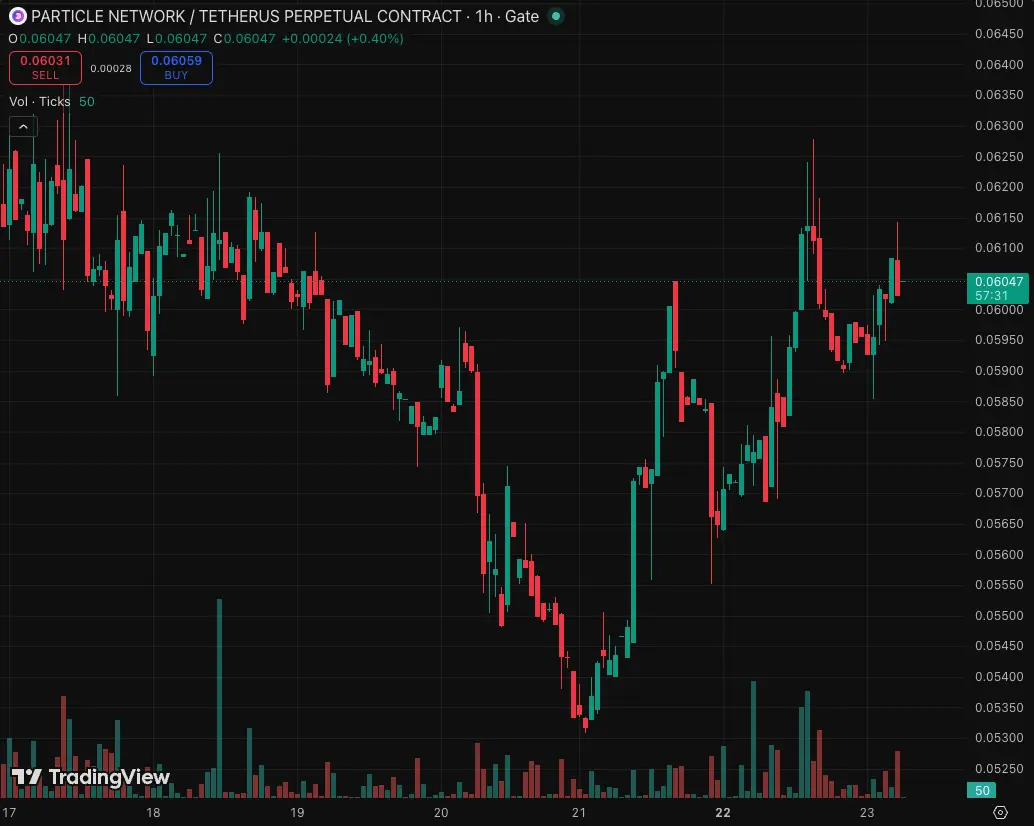Click the Particle Network symbol logo icon
The image size is (1034, 826).
pos(18,16)
